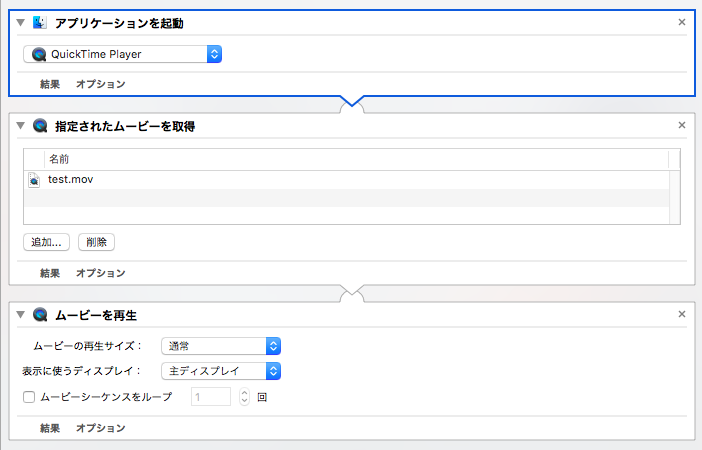Click QuickTime icon in 指定されたムービーを取得 header
This screenshot has width=702, height=450.
40,125
